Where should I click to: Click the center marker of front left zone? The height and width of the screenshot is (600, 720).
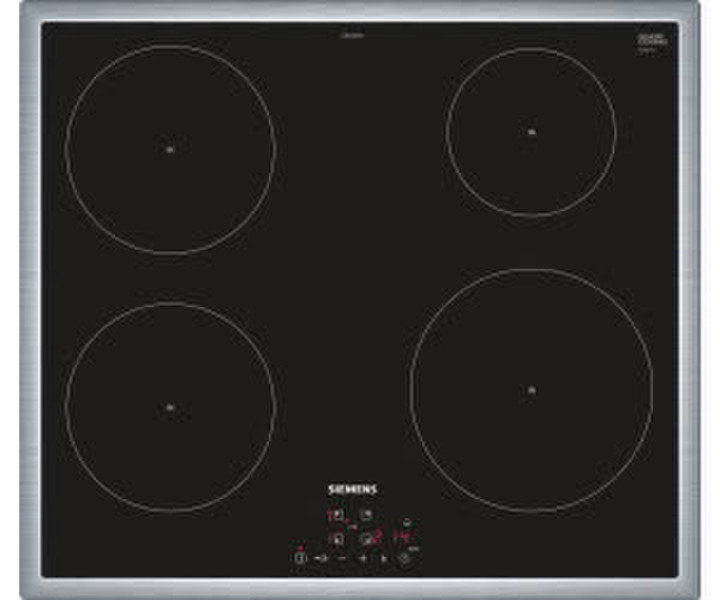click(x=170, y=407)
